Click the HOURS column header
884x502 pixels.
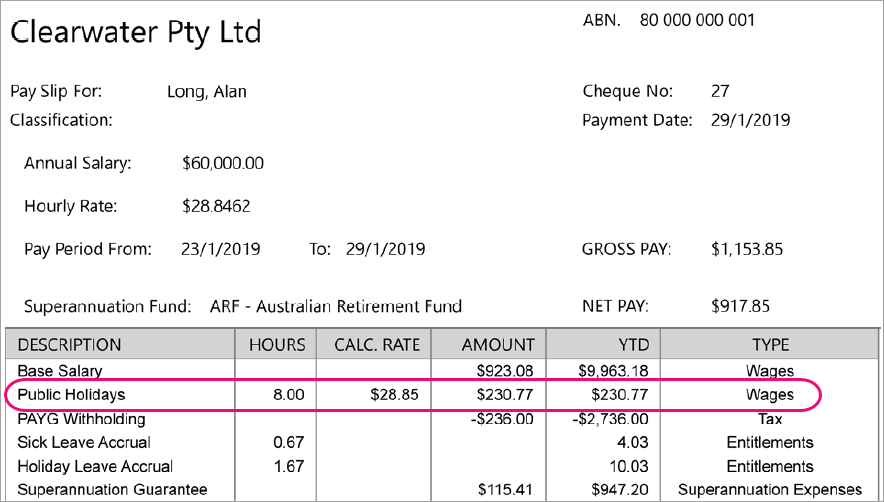click(277, 345)
